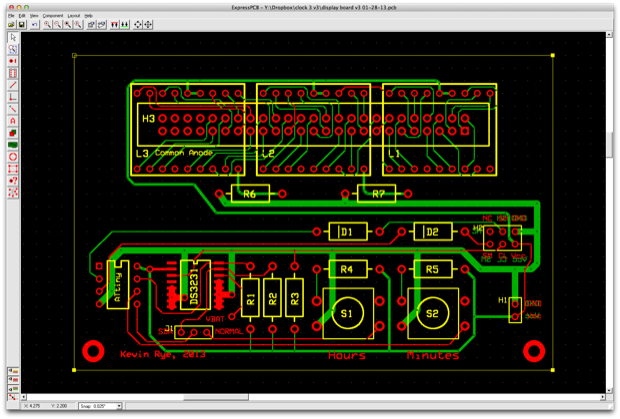Toggle bottom copper layer visibility button
620x419 pixels.
tap(13, 389)
